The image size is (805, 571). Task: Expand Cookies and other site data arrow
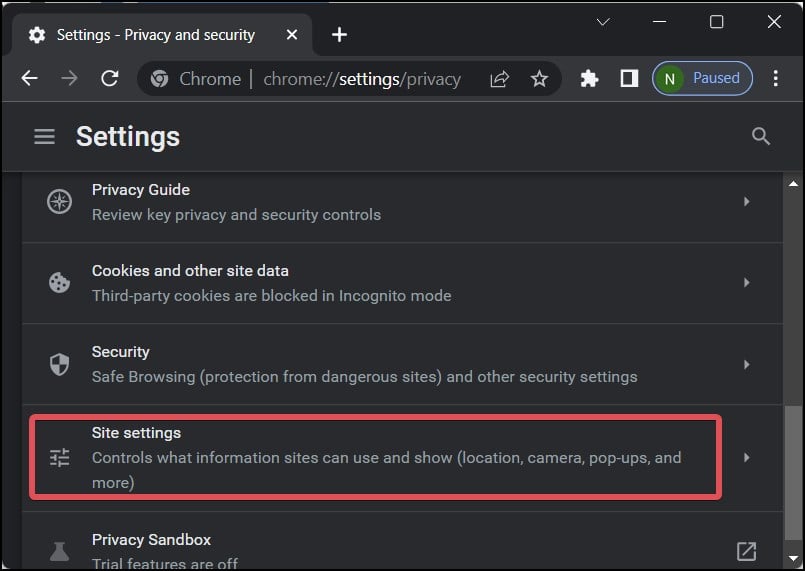(746, 282)
